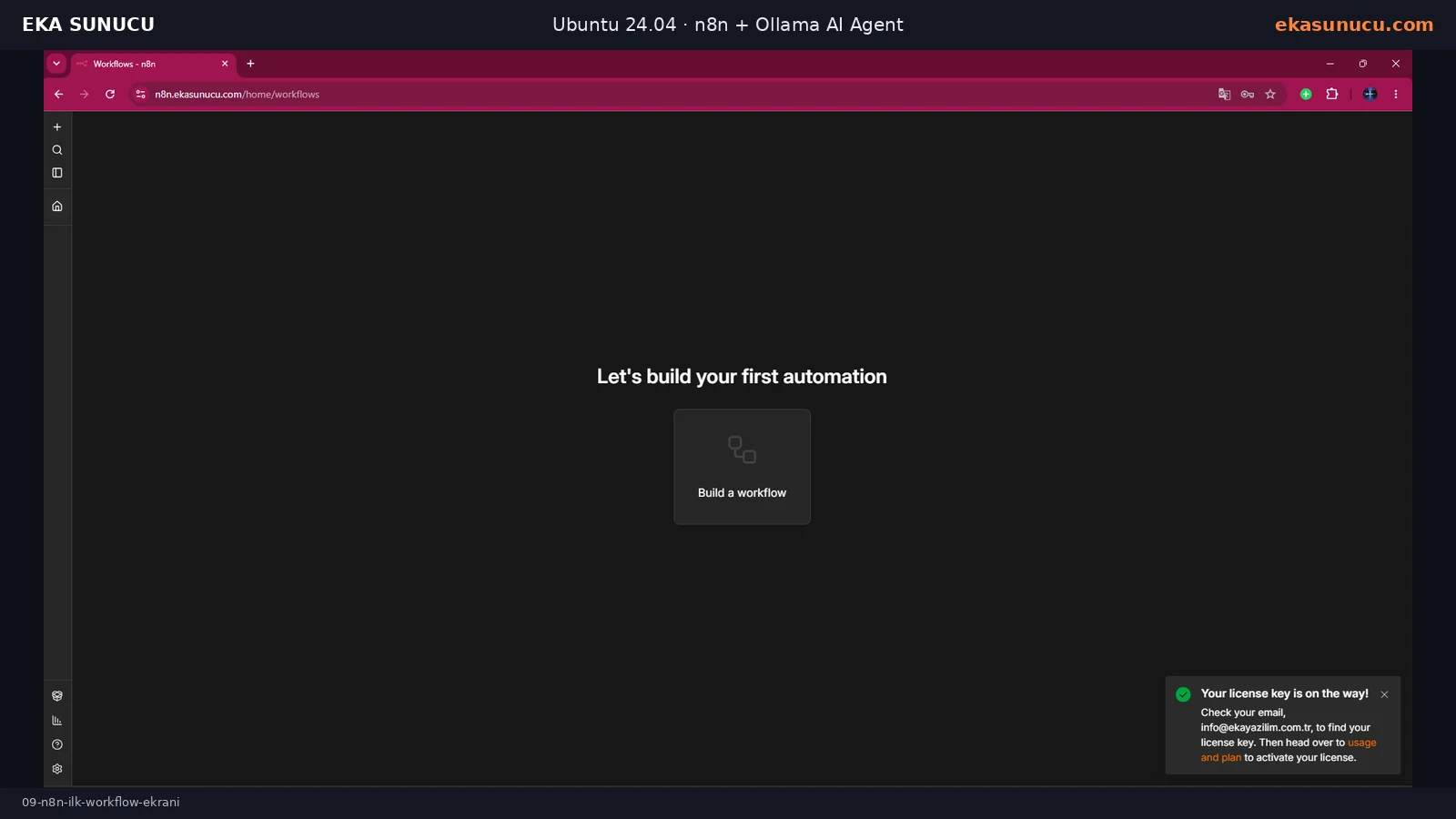Open the bar chart Insights icon
The image size is (1456, 819).
57,721
